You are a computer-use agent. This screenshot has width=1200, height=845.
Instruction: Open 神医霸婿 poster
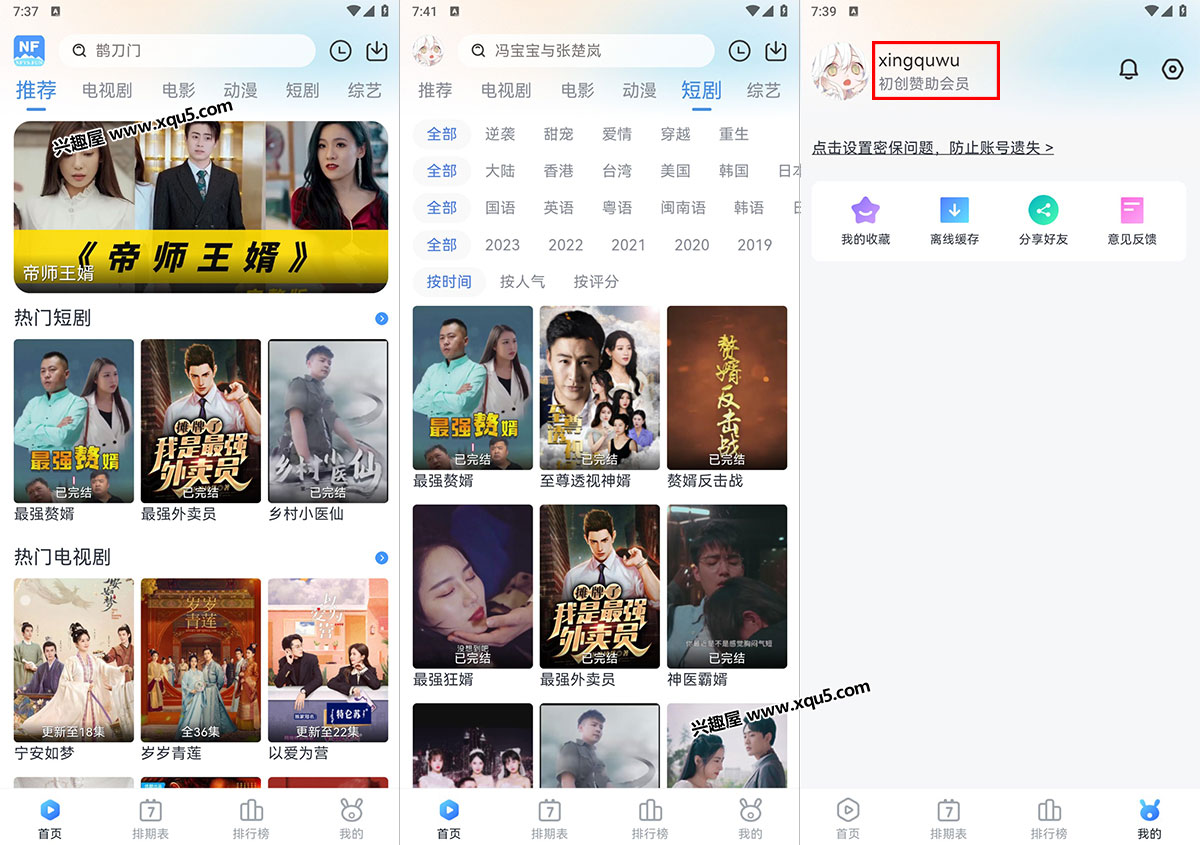727,586
